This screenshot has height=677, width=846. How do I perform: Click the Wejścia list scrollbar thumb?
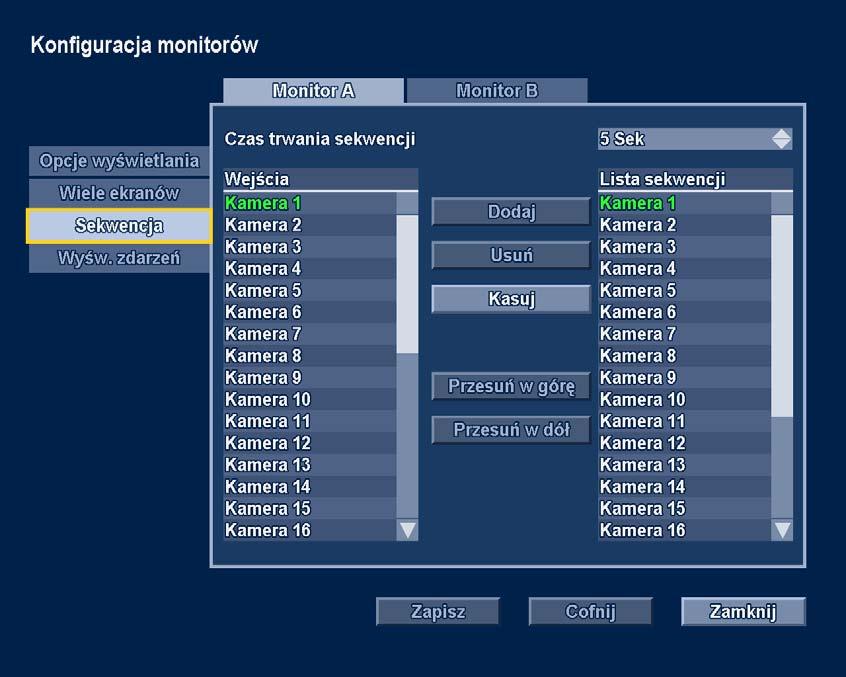pos(407,284)
